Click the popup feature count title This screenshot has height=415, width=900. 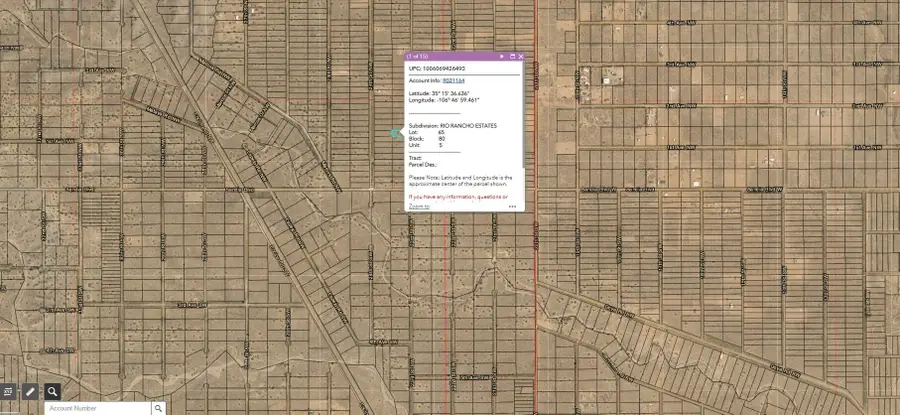point(417,56)
